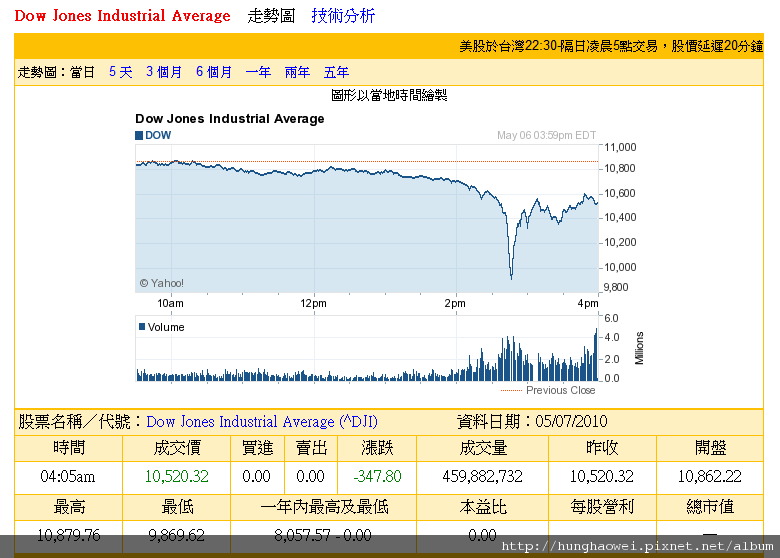Click the 最高 value 10,879.76

[69, 535]
